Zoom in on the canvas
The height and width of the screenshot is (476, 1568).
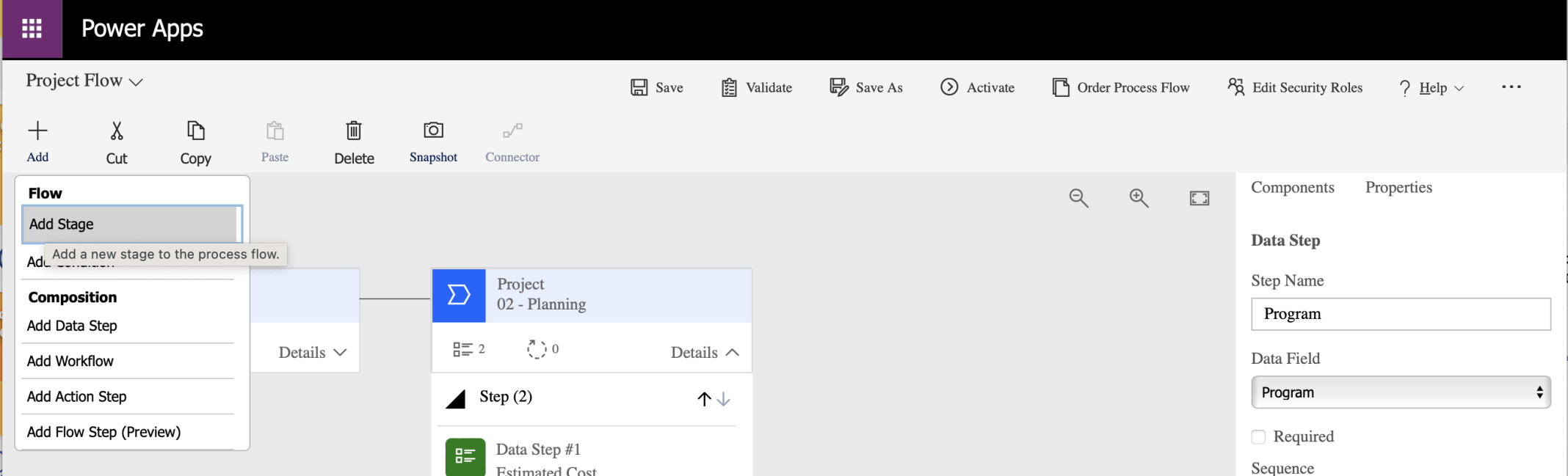click(x=1139, y=198)
